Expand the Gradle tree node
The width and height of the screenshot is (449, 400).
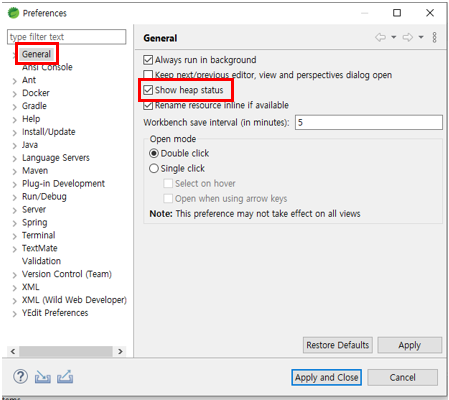click(x=14, y=107)
